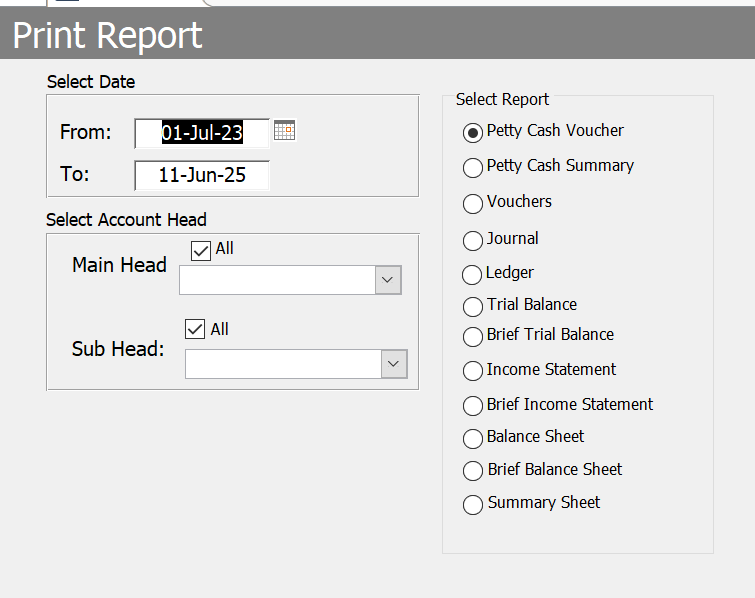Select Petty Cash Voucher report
Screen dimensions: 755x598
[473, 133]
